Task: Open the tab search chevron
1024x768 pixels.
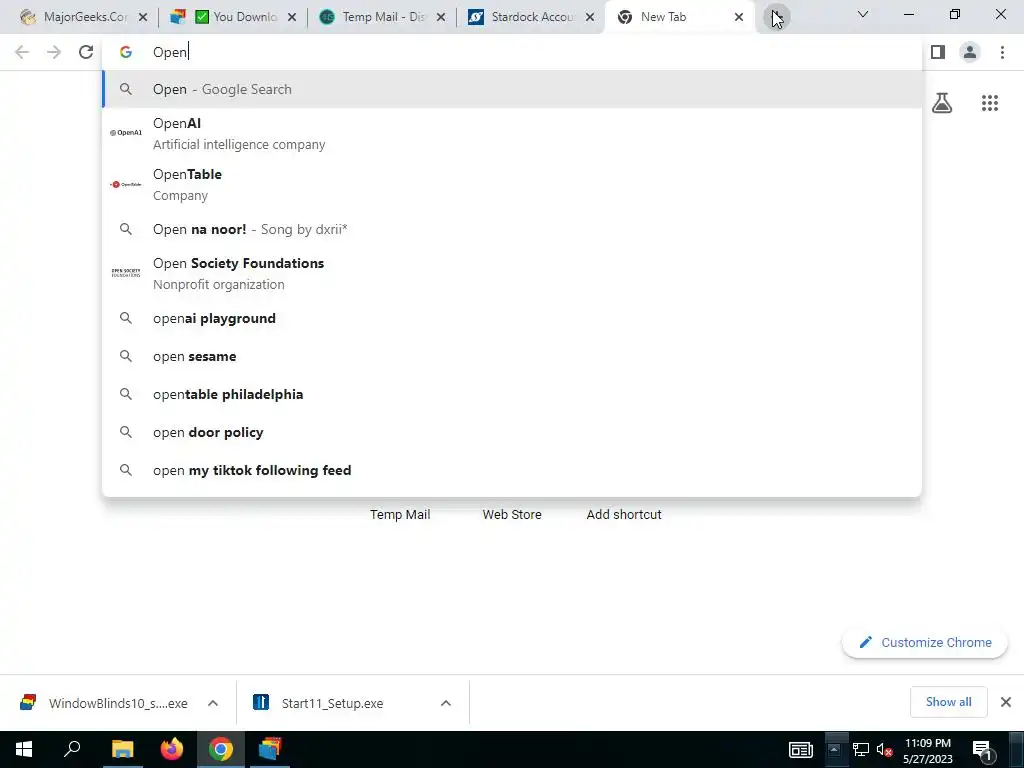Action: [x=863, y=14]
